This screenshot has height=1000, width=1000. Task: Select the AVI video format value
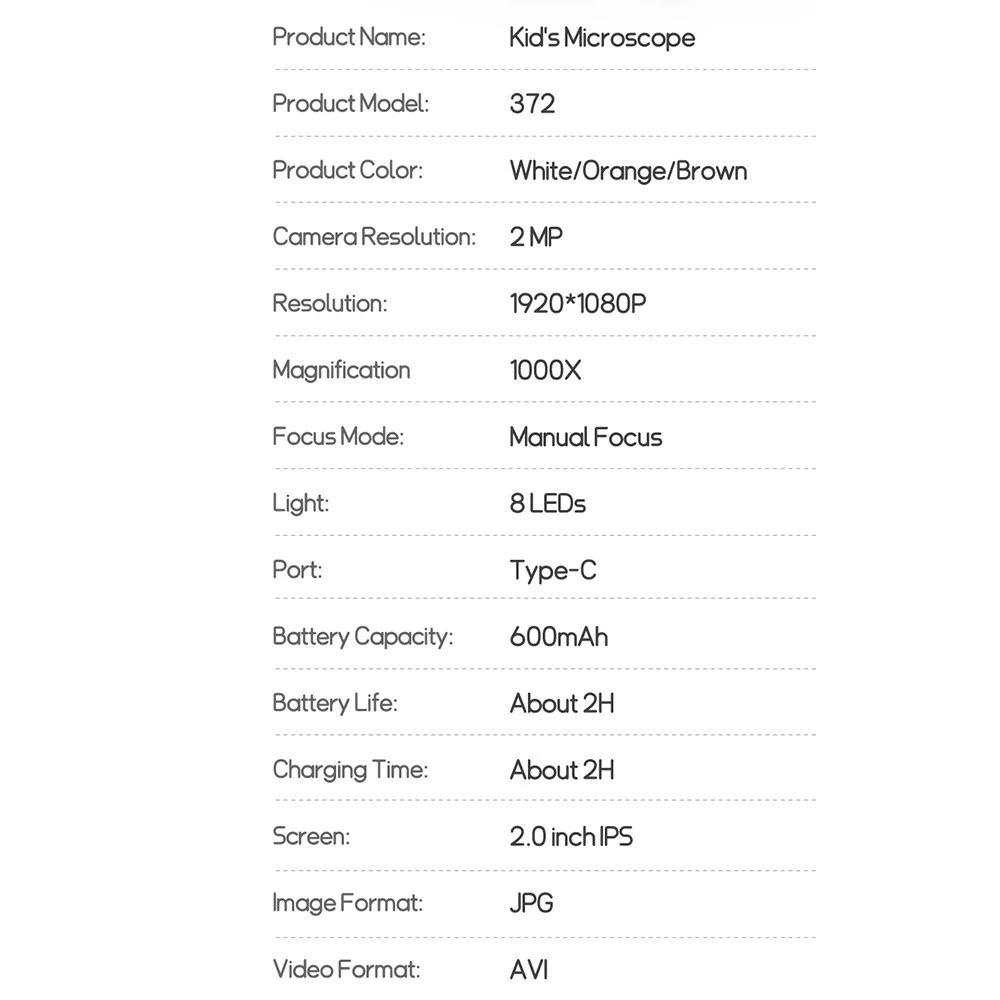click(x=529, y=970)
